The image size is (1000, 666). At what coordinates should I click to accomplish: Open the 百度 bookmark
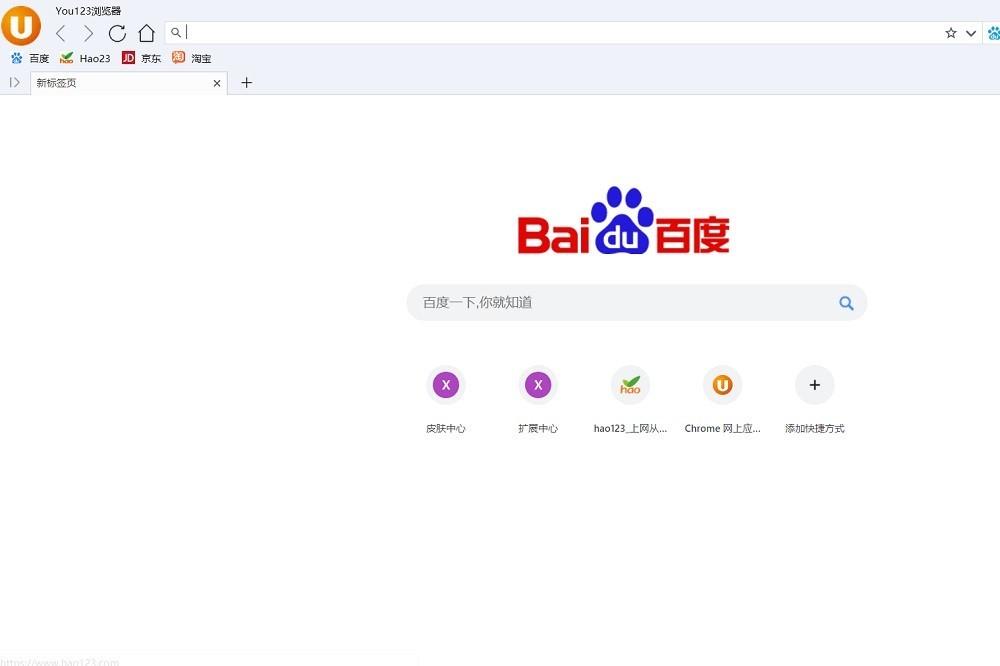click(x=30, y=58)
